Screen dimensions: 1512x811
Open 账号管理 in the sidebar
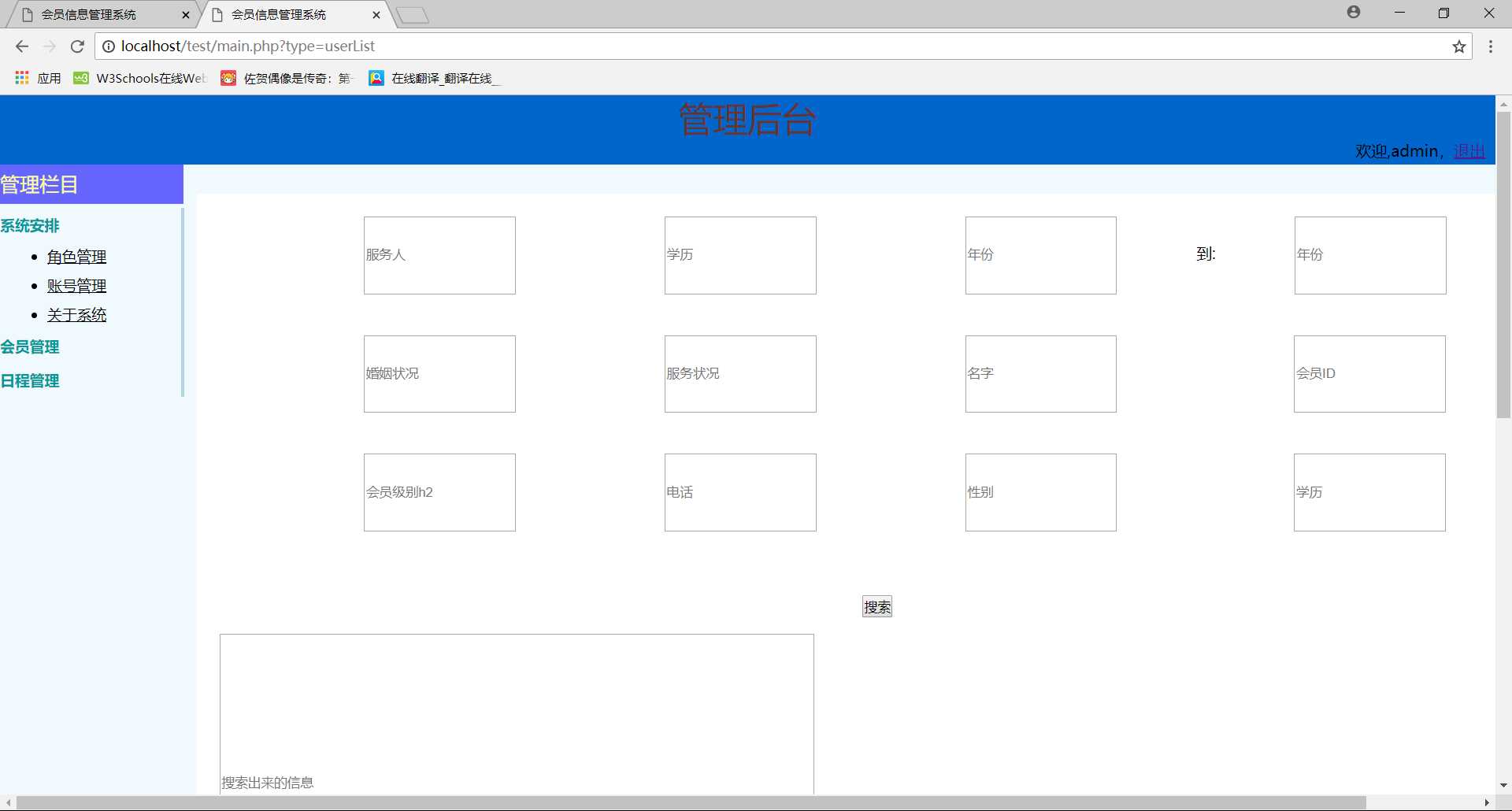click(x=76, y=286)
